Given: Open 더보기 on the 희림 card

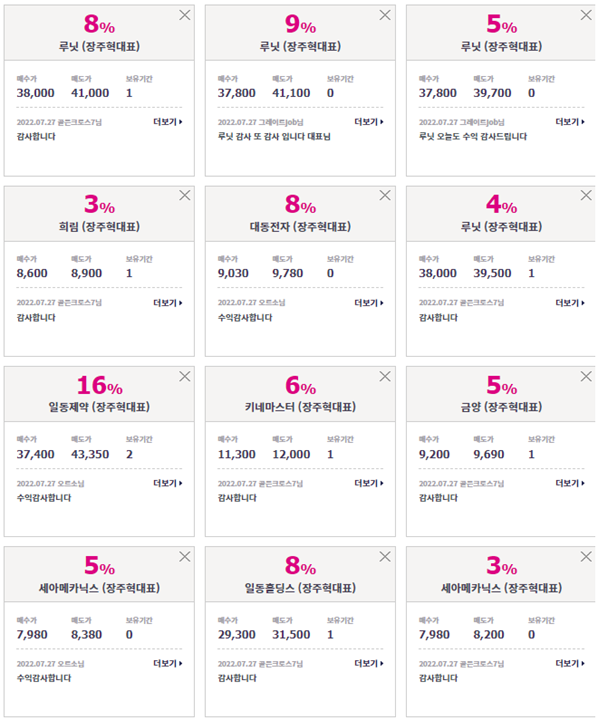Looking at the screenshot, I should click(x=168, y=303).
